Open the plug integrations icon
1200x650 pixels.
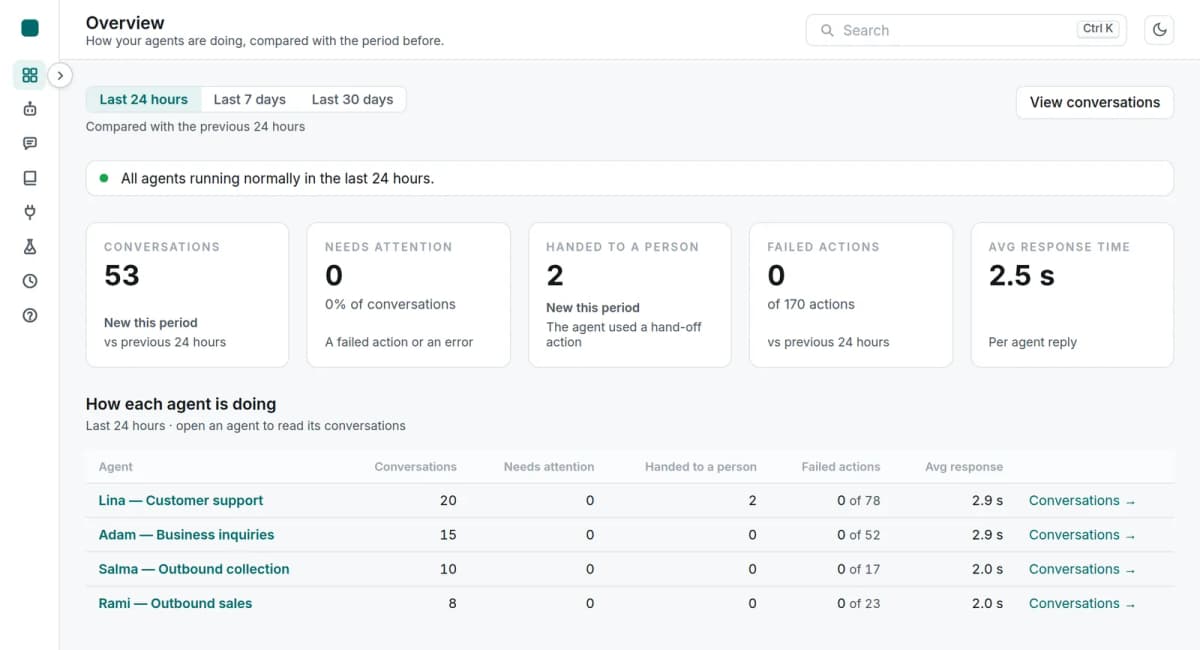click(x=30, y=212)
